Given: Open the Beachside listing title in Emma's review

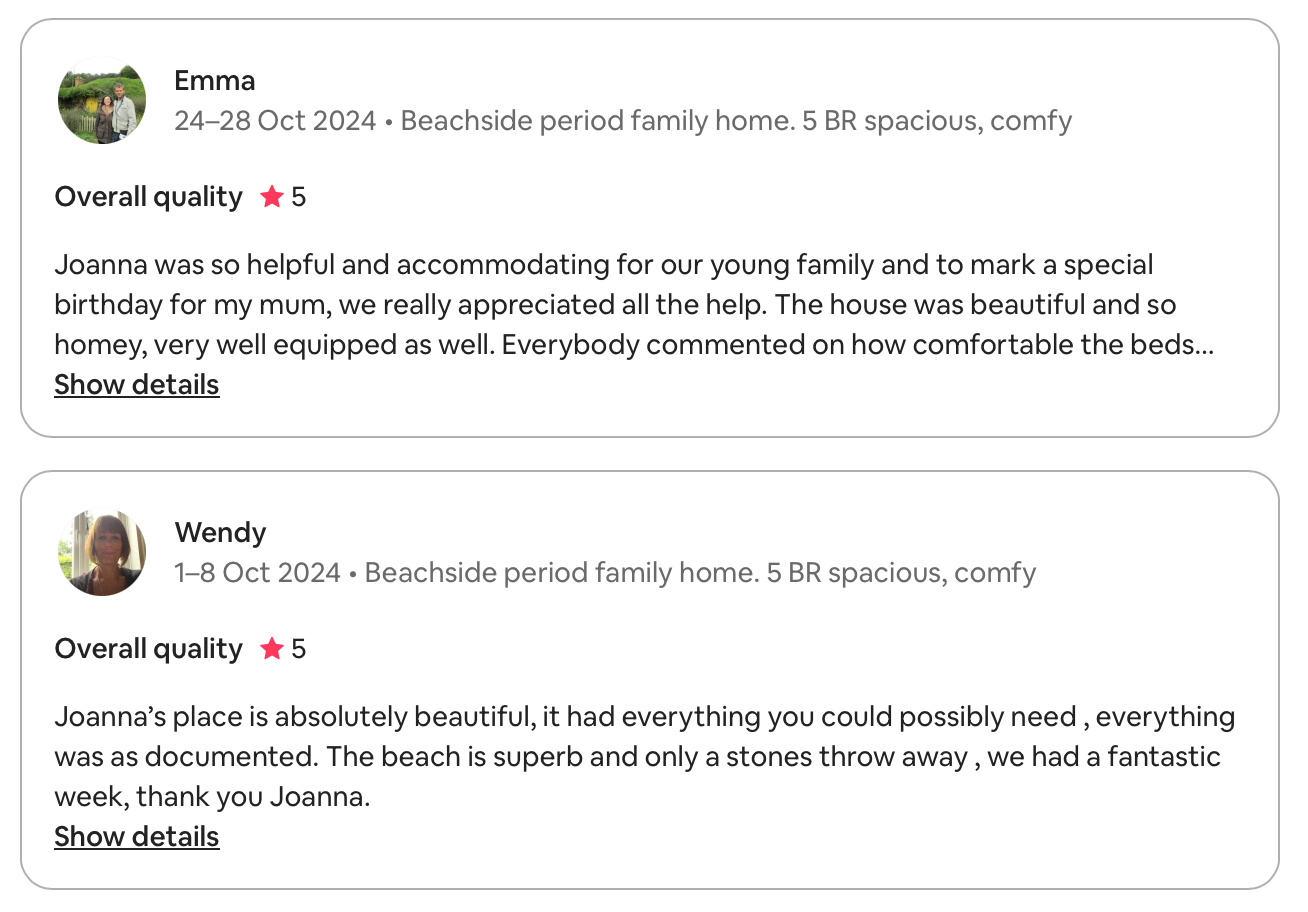Looking at the screenshot, I should 736,121.
